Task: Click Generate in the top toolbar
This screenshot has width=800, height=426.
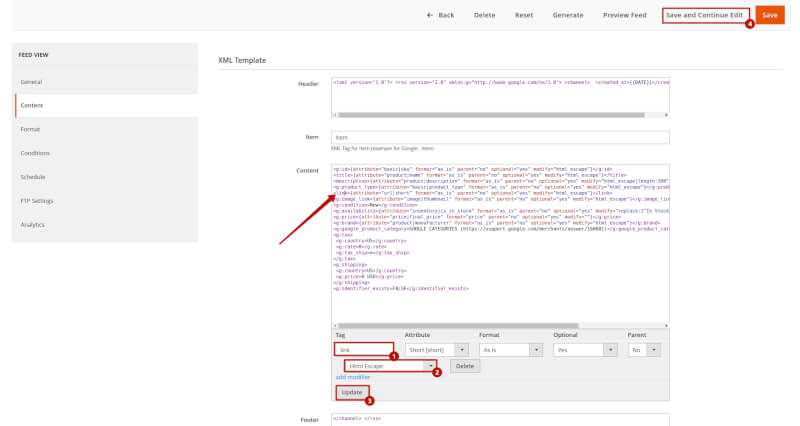Action: coord(568,15)
